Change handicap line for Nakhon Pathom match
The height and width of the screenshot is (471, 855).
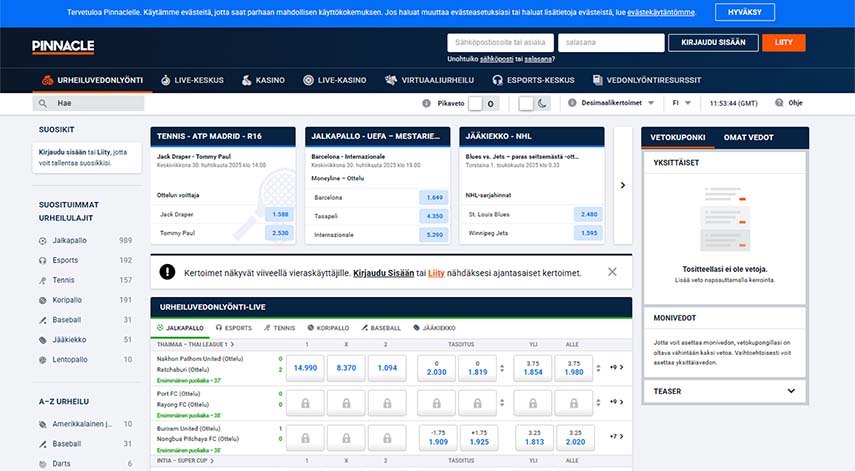pyautogui.click(x=502, y=369)
